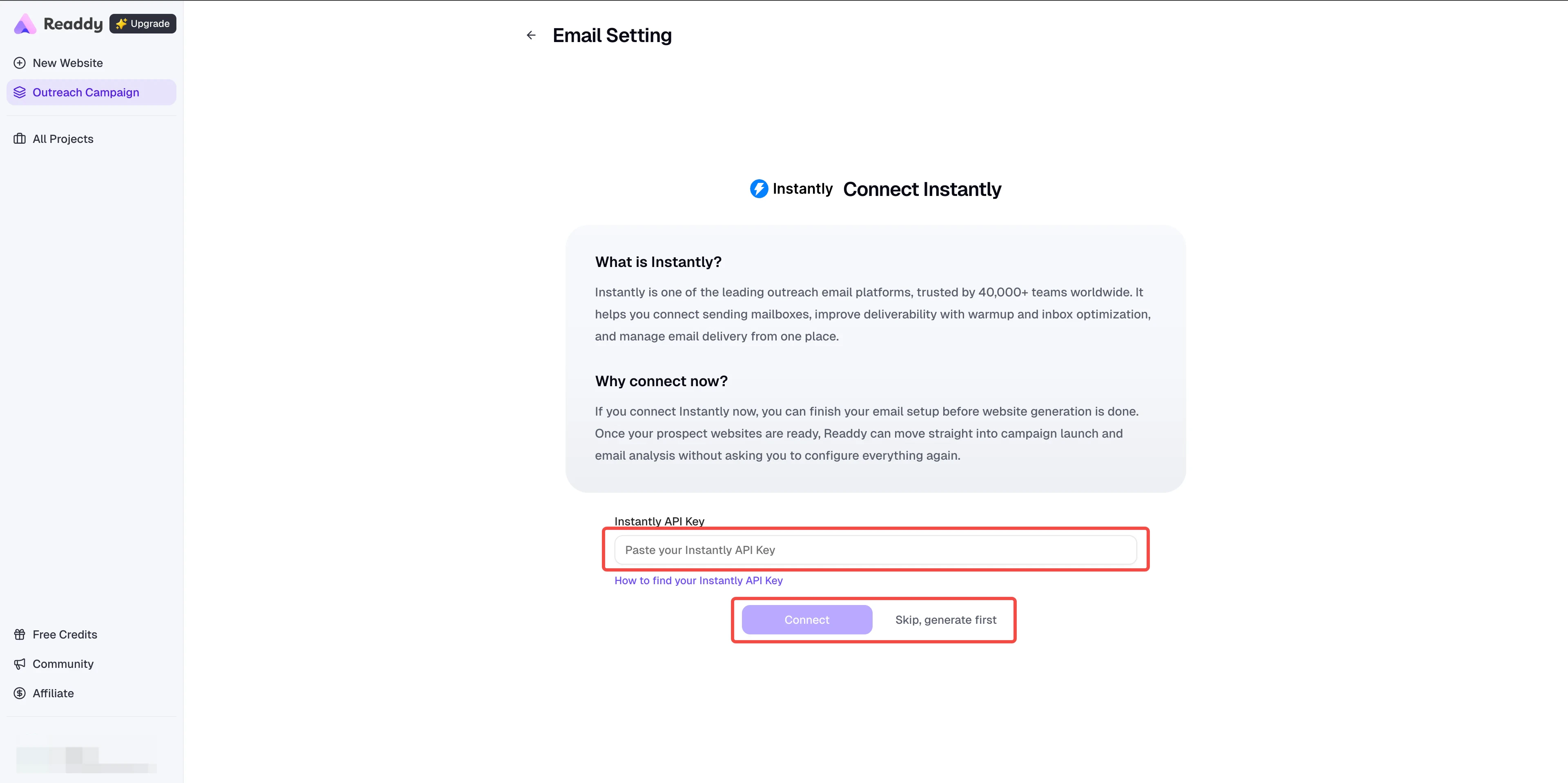1568x783 pixels.
Task: Click the Outreach Campaign layers icon
Action: (x=20, y=92)
